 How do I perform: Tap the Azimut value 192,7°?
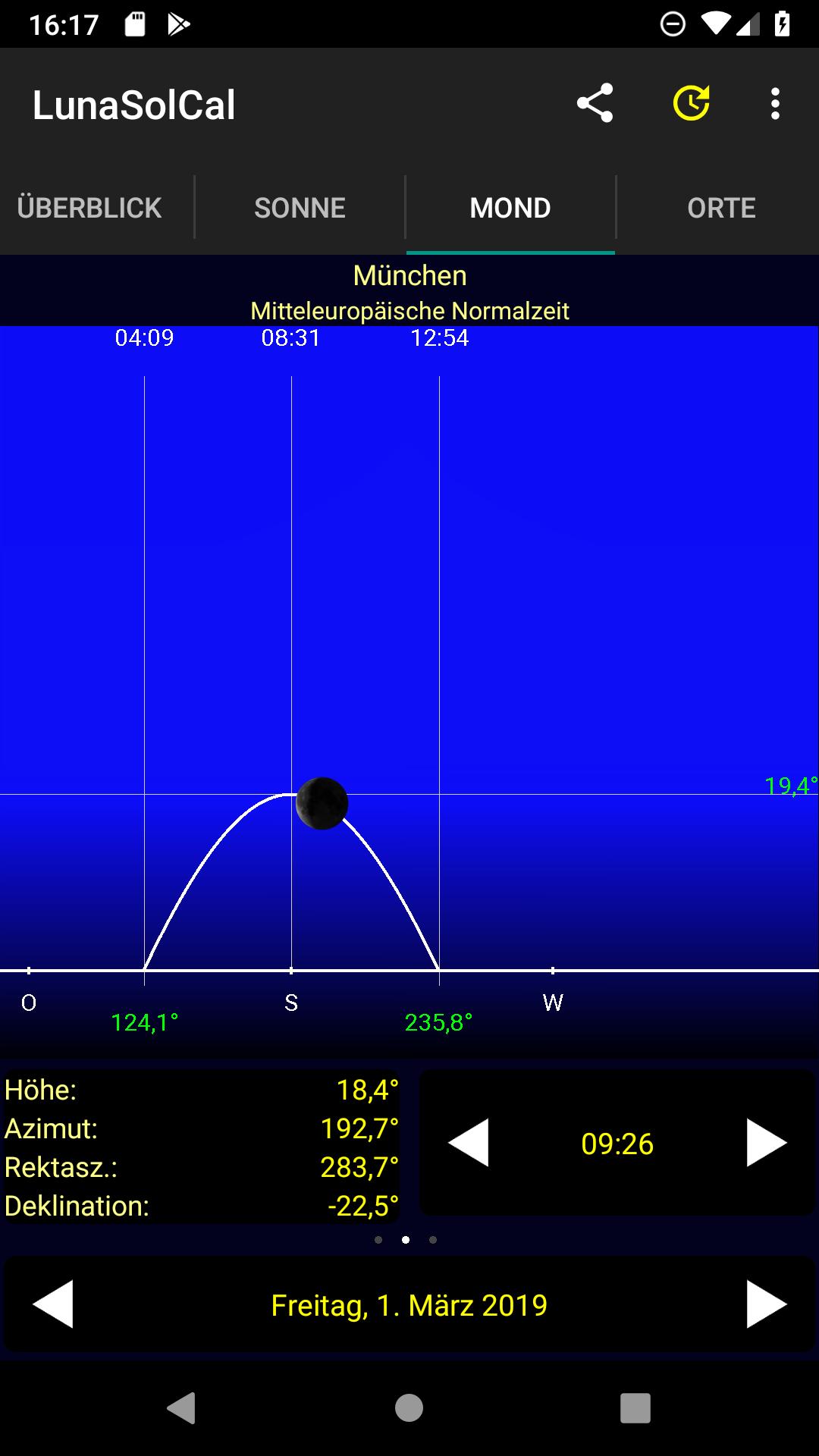pyautogui.click(x=359, y=1128)
